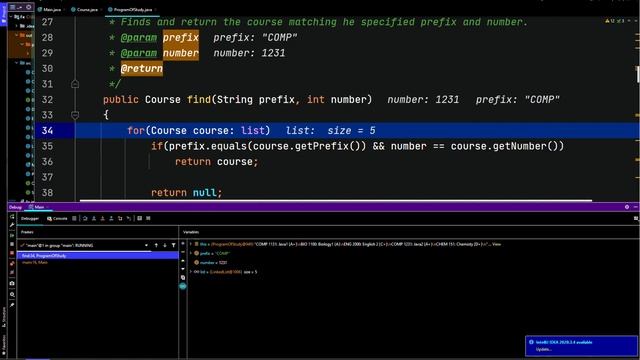Click line 36 return course statement
640x360 pixels.
click(x=217, y=162)
